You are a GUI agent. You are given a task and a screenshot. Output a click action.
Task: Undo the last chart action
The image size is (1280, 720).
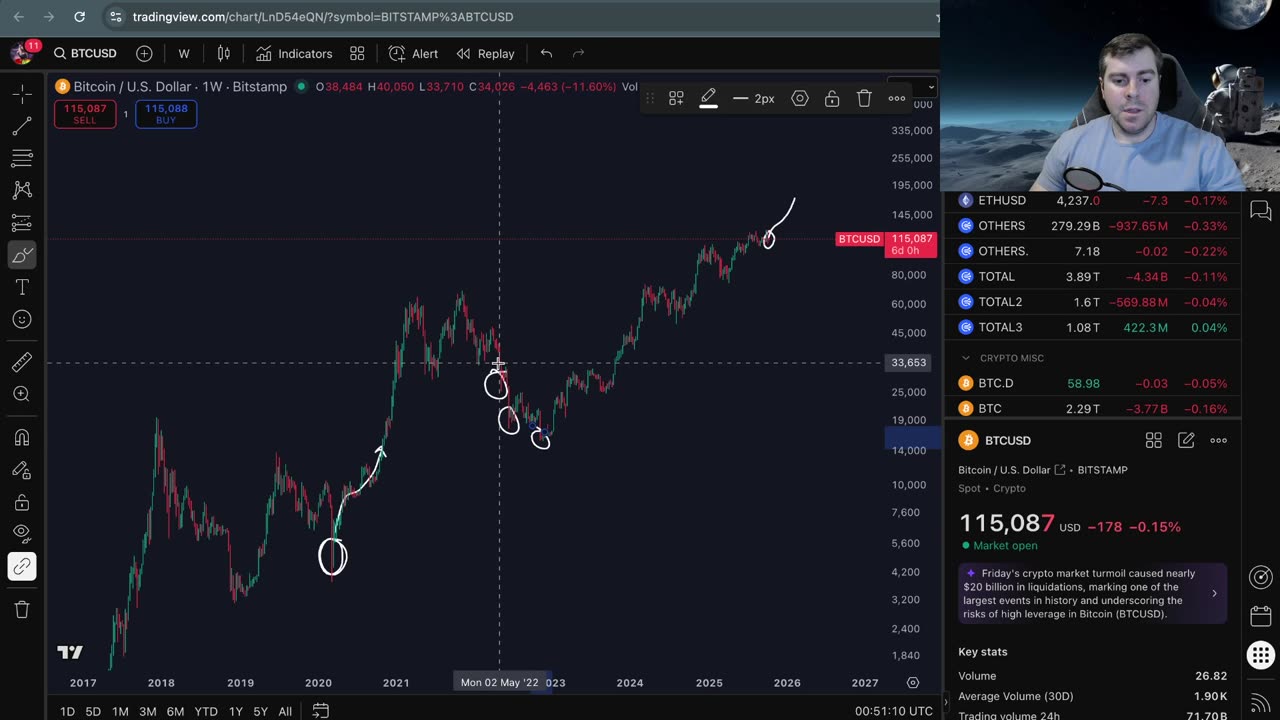click(546, 53)
